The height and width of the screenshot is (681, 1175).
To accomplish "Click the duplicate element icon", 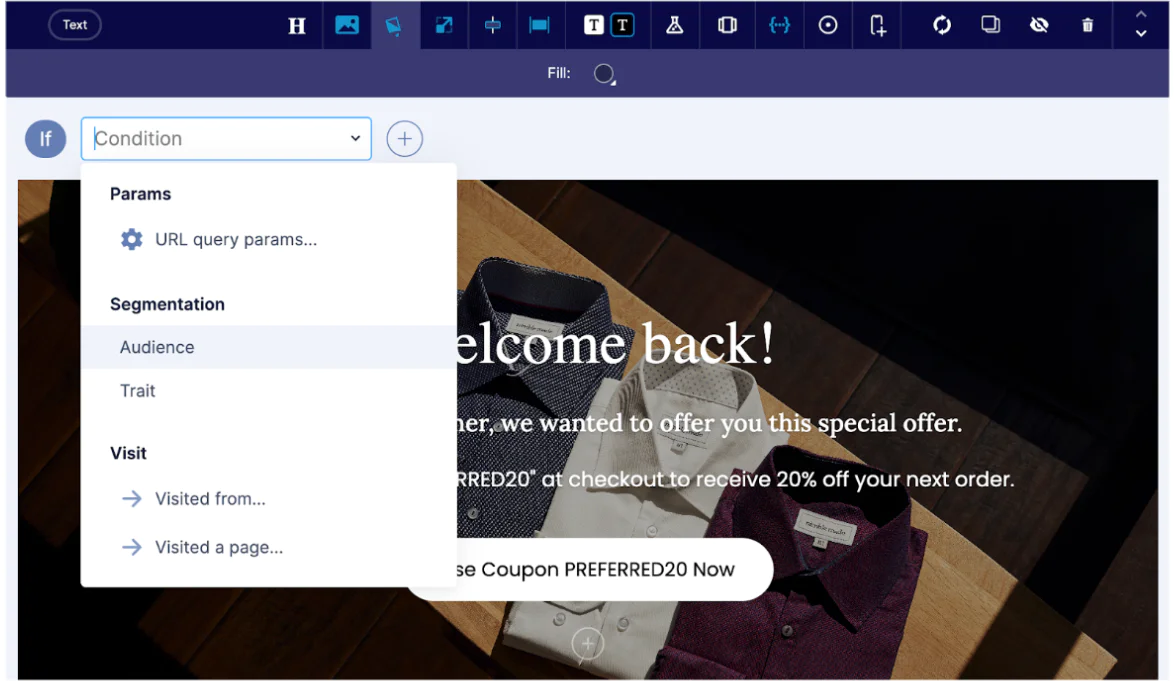I will (x=990, y=25).
